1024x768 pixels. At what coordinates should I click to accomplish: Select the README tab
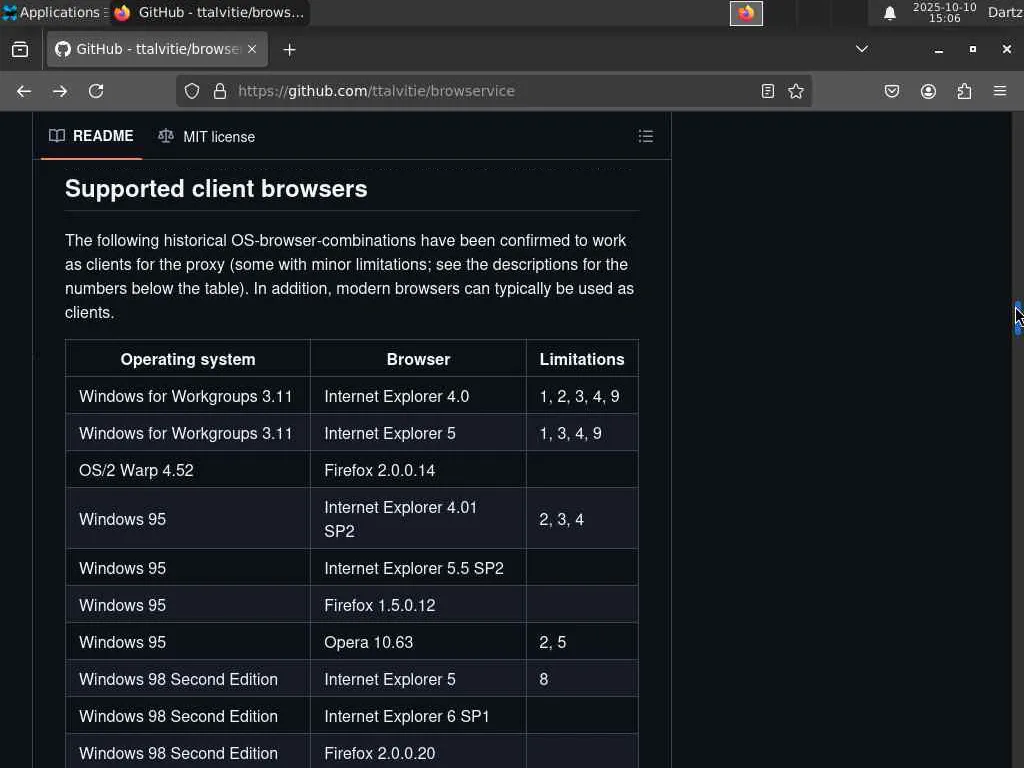coord(91,136)
